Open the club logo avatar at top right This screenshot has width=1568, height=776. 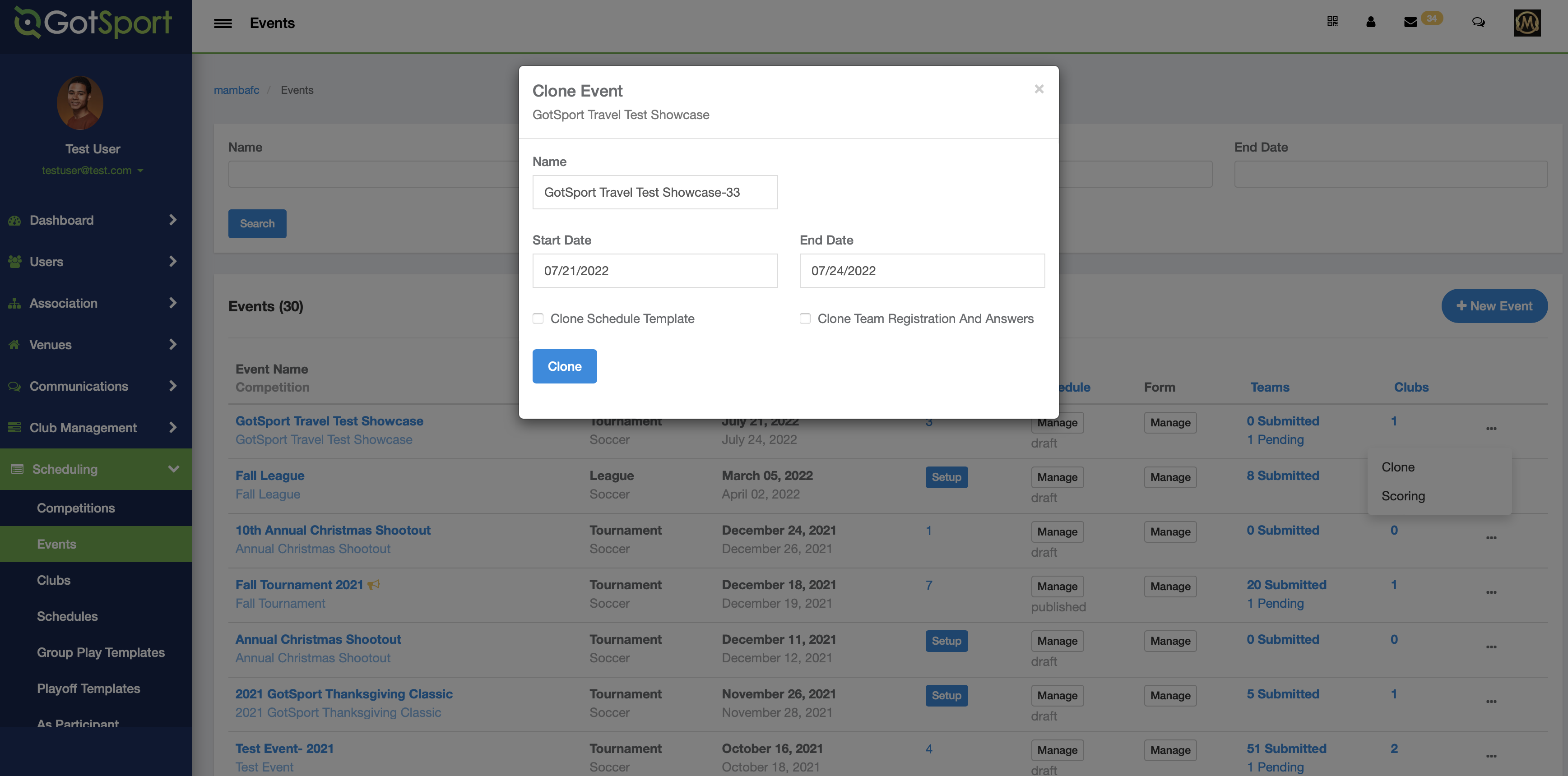(1527, 23)
